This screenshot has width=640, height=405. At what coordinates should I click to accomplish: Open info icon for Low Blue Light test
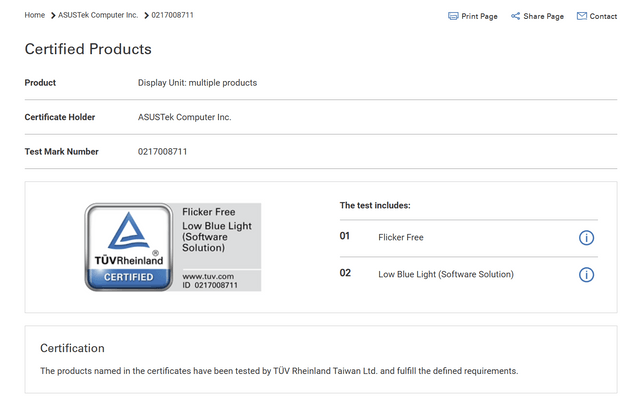587,275
